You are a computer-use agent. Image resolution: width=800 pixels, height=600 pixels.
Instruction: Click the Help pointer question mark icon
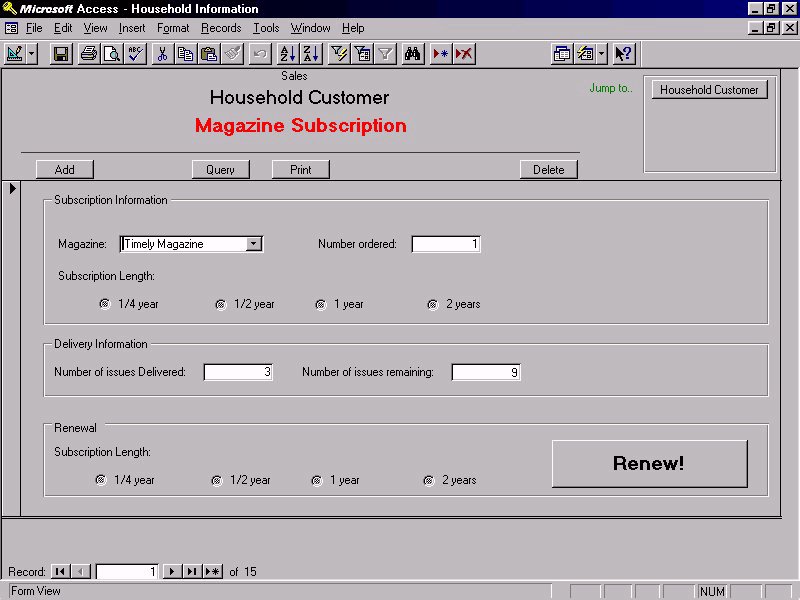(623, 54)
